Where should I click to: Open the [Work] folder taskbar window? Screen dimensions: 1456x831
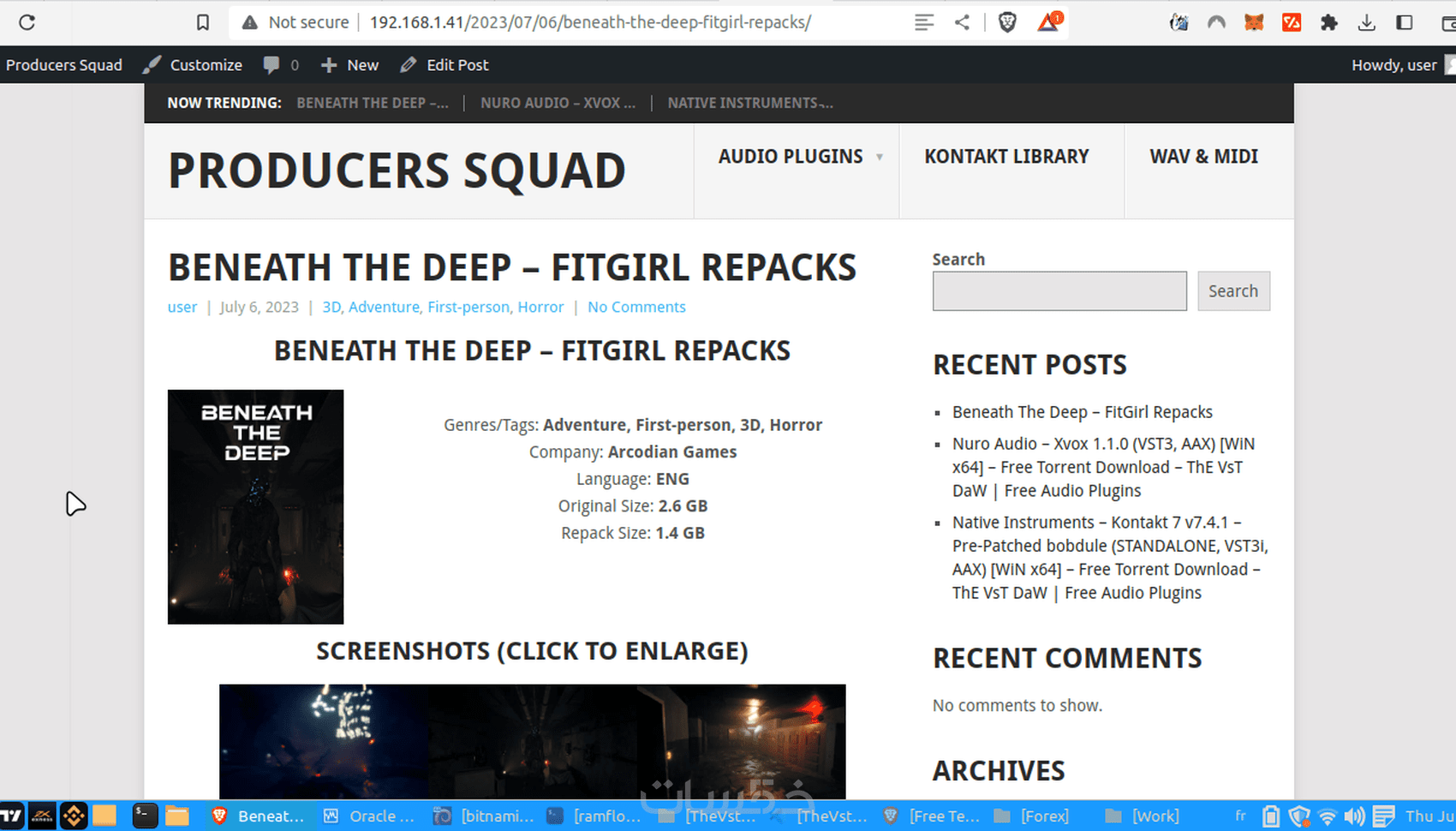pyautogui.click(x=1143, y=816)
